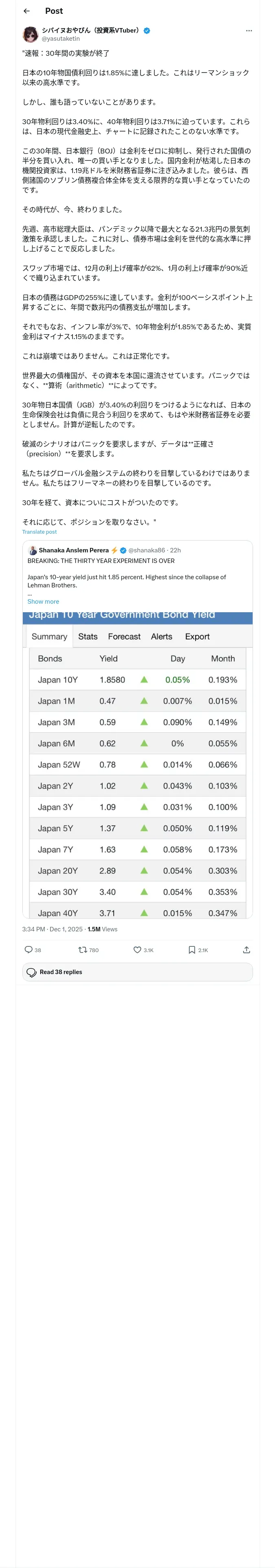Click the repost icon
The height and width of the screenshot is (1568, 275).
(83, 950)
